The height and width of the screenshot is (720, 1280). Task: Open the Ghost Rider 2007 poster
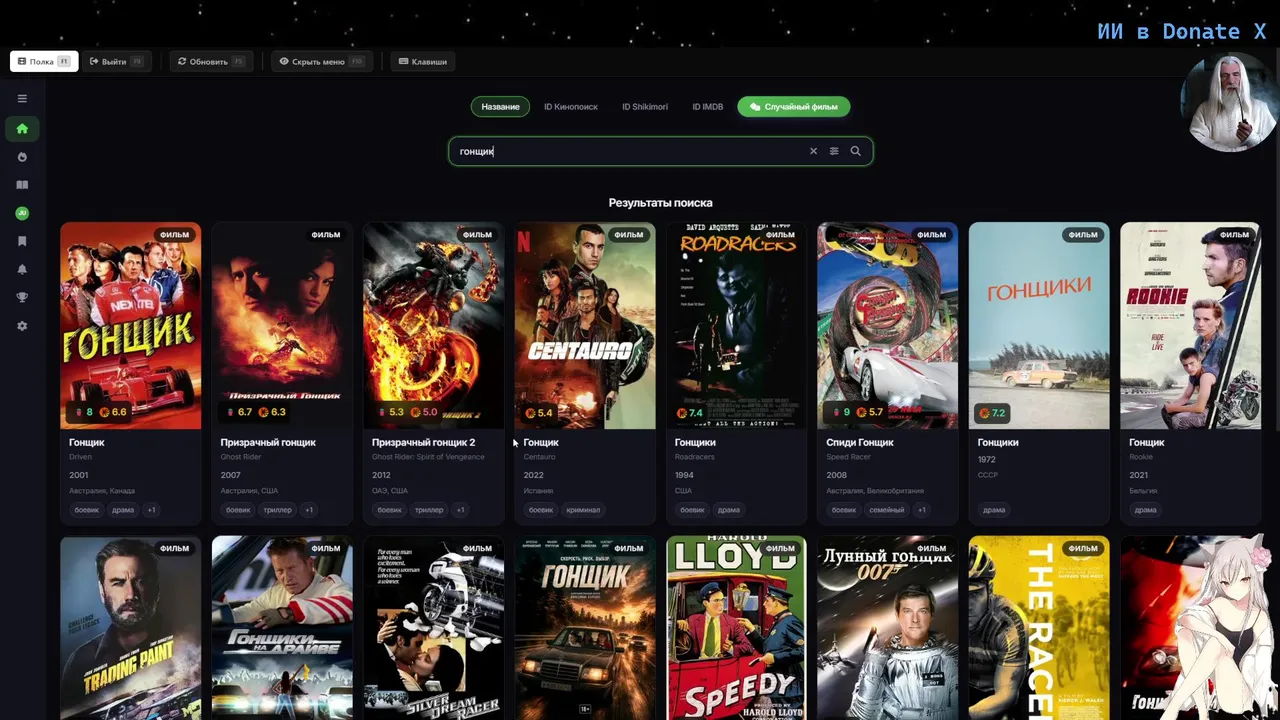tap(282, 325)
